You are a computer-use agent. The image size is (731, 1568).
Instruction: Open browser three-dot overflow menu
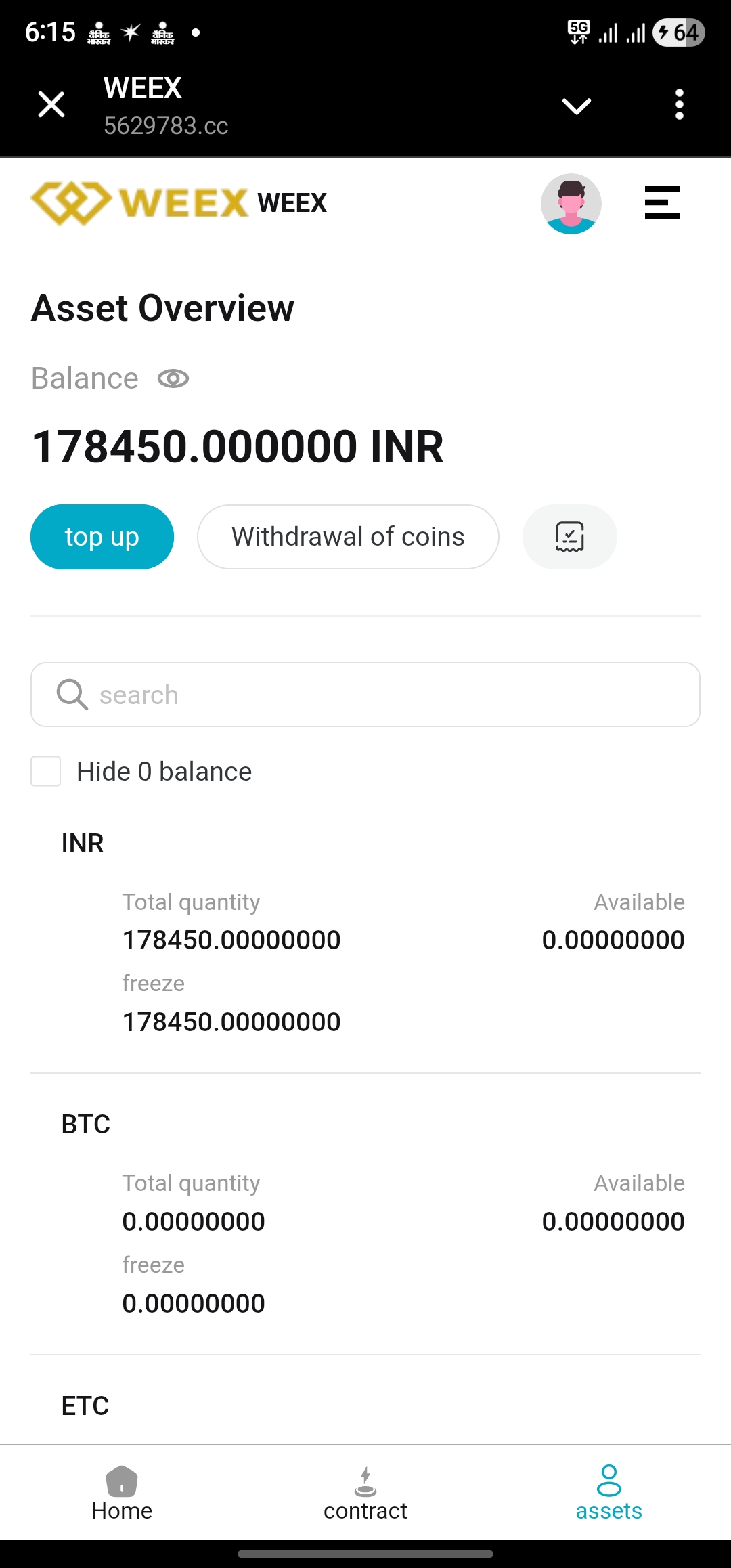[x=680, y=105]
